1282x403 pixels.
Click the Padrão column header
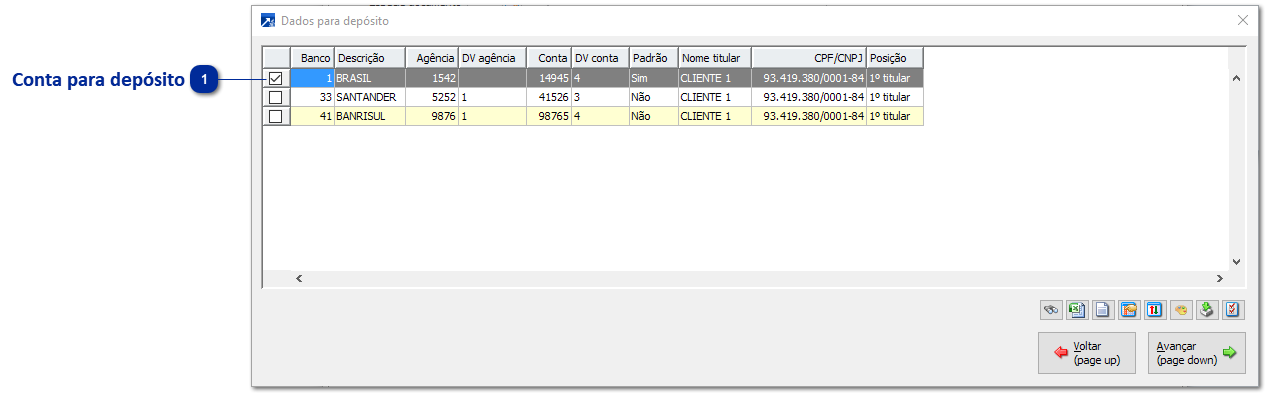[654, 58]
